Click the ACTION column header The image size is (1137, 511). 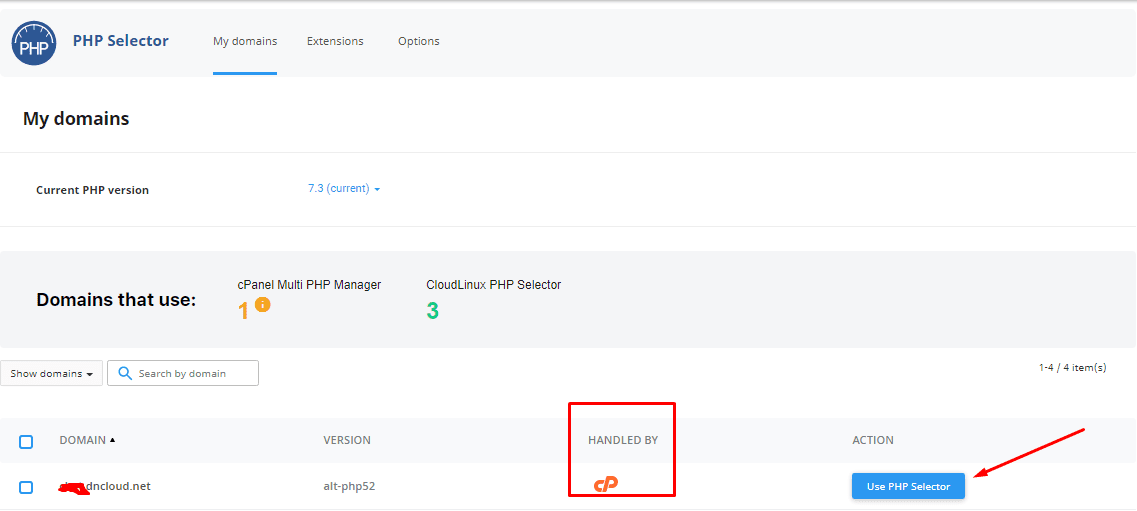pos(873,440)
